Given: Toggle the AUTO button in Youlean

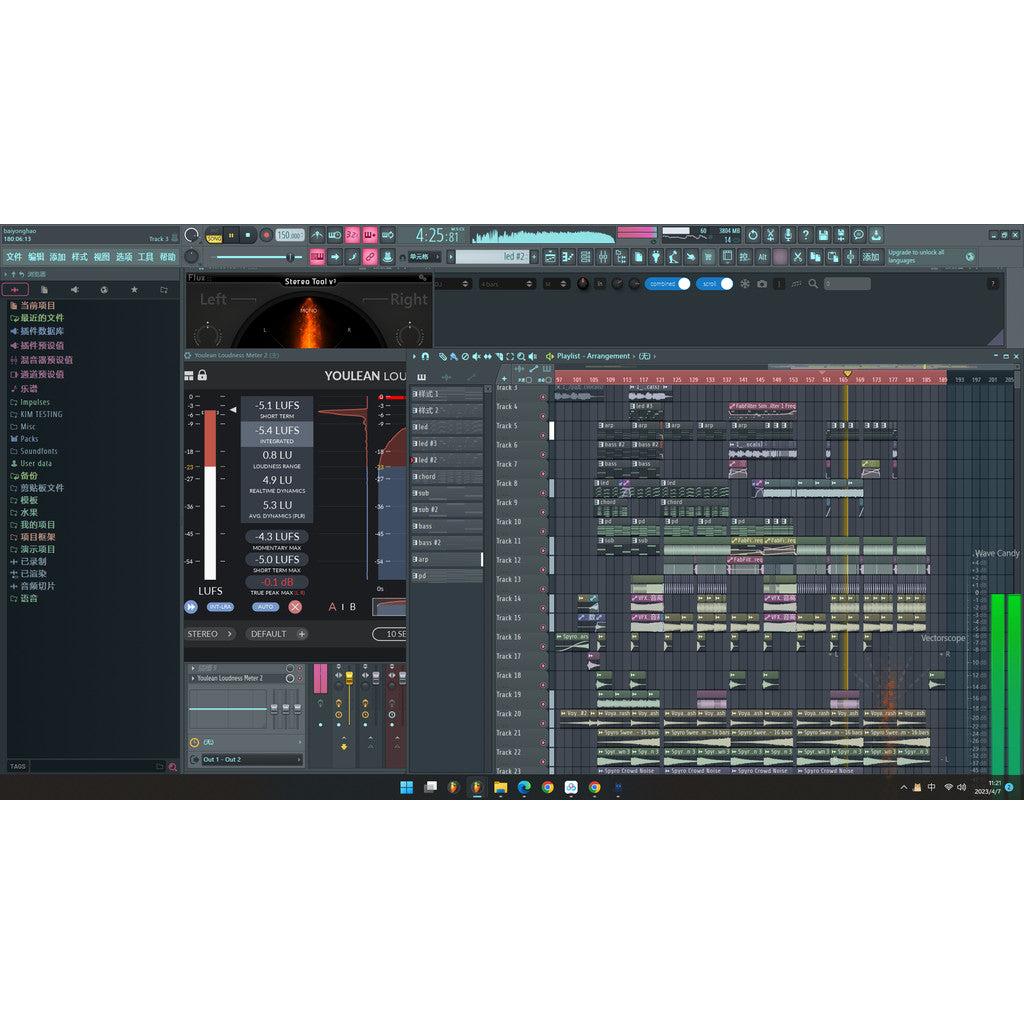Looking at the screenshot, I should [x=265, y=607].
